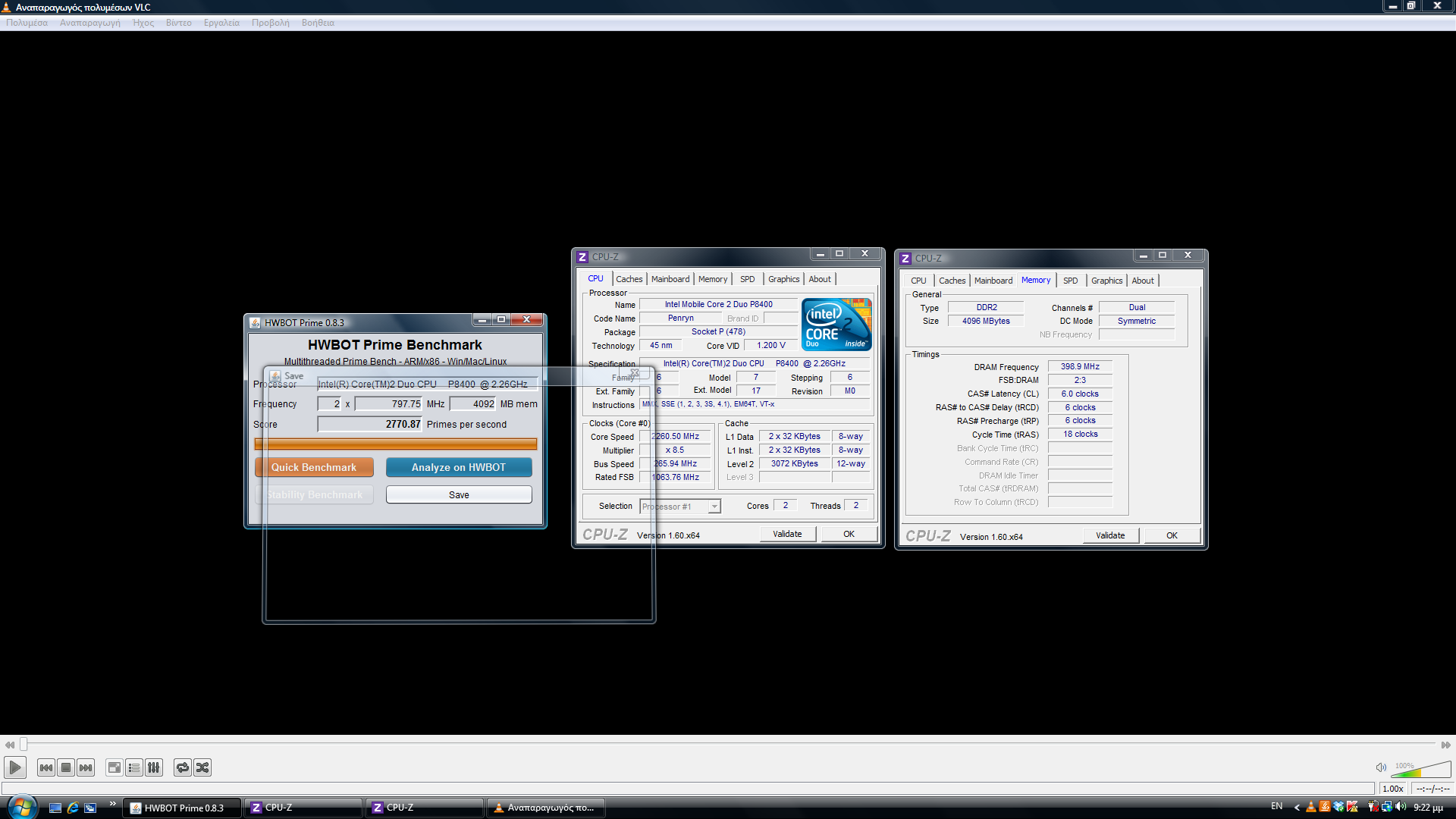Switch to Caches tab in left CPU-Z
Viewport: 1456px width, 819px height.
tap(629, 279)
